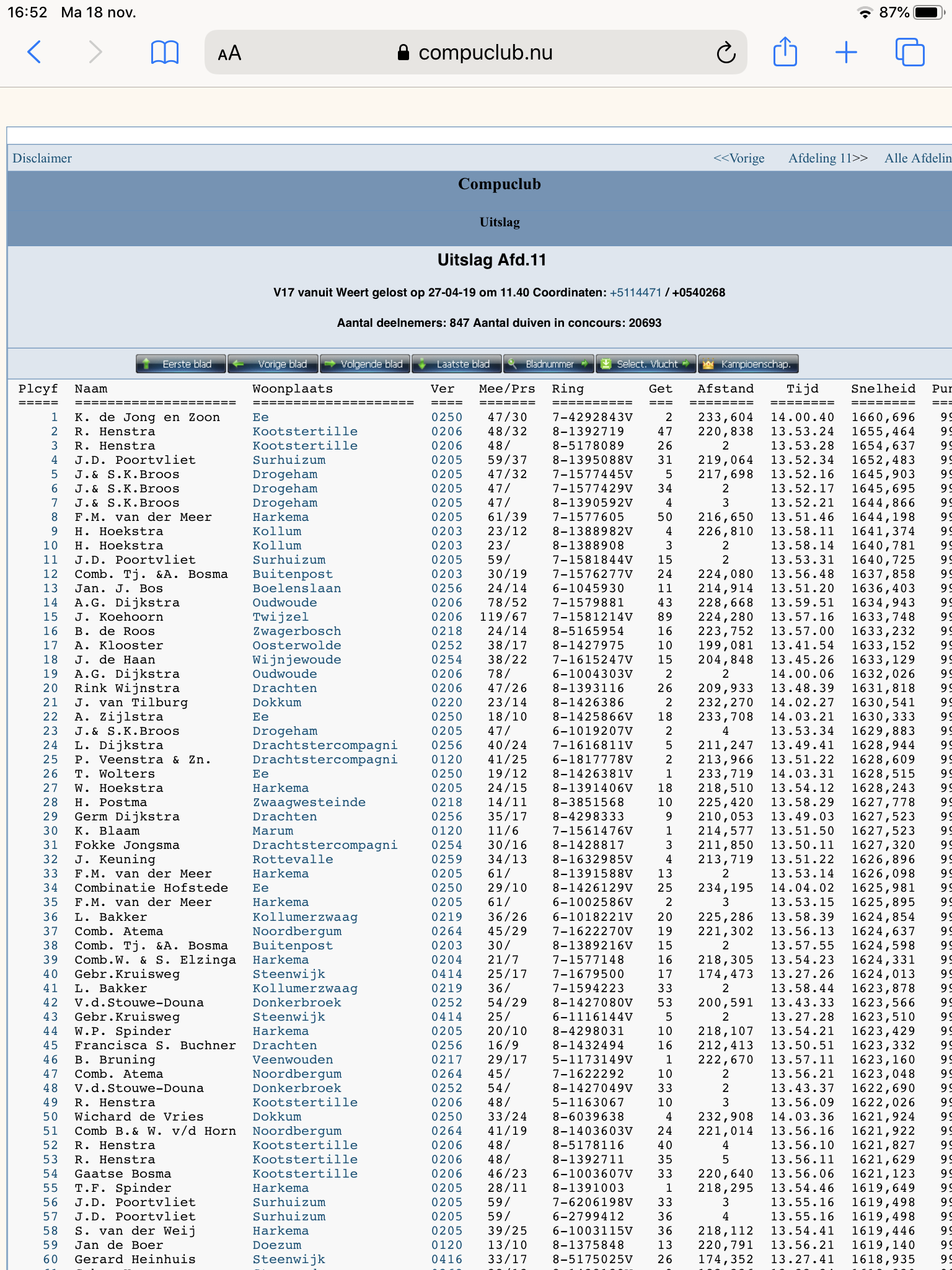Open Kollum link in row 9
The height and width of the screenshot is (1270, 952).
click(277, 531)
